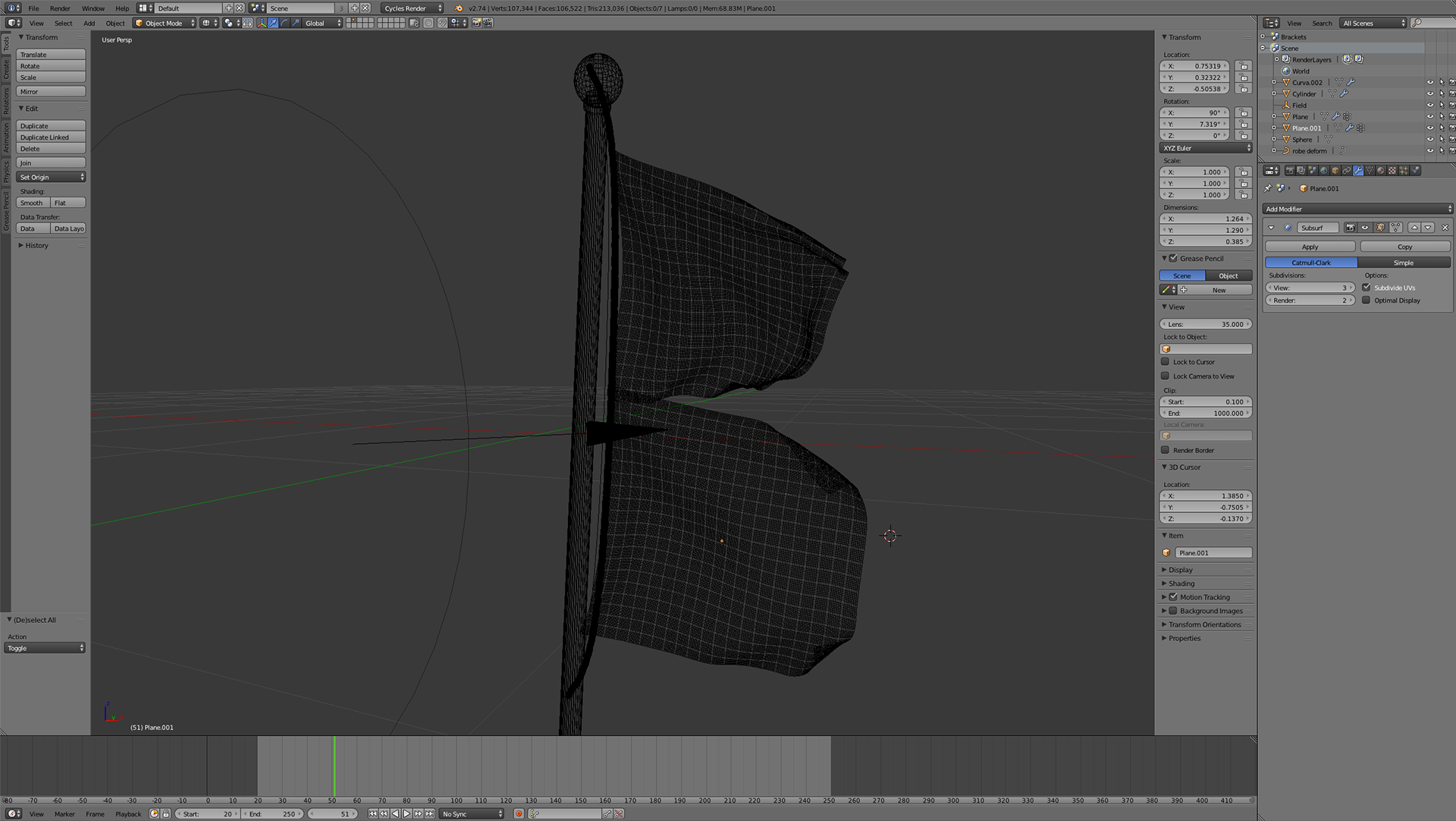Open the Render menu
The width and height of the screenshot is (1456, 821).
60,8
